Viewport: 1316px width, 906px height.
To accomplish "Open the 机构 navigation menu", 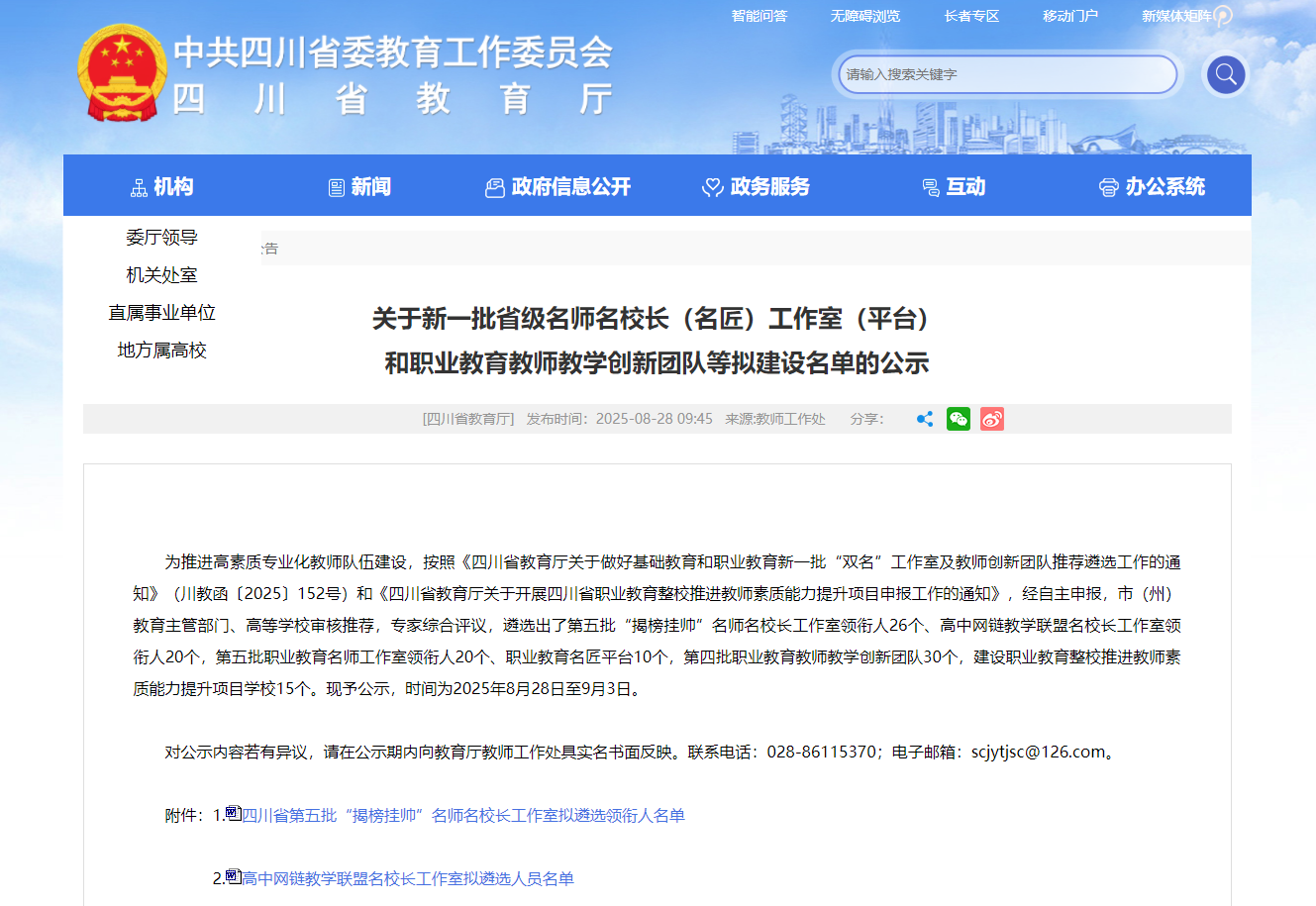I will (162, 186).
